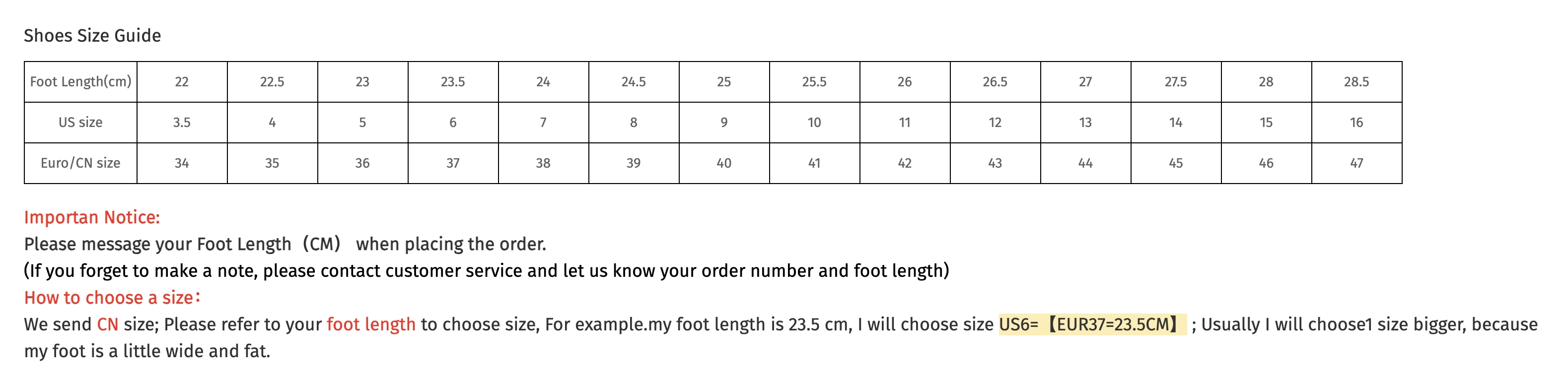Viewport: 1568px width, 382px height.
Task: Click the red "foot length" text
Action: pos(371,324)
